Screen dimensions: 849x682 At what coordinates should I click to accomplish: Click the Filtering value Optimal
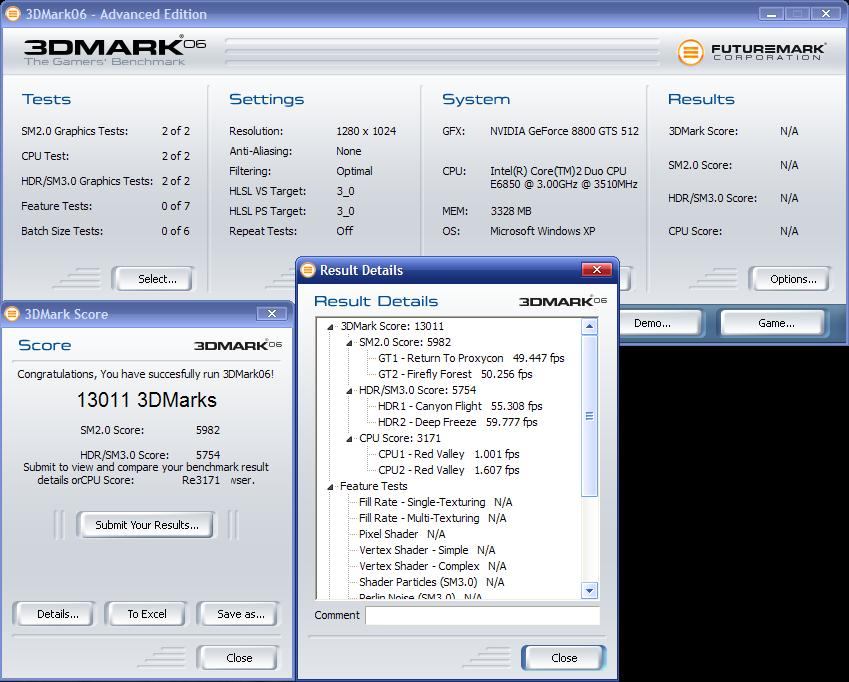354,171
